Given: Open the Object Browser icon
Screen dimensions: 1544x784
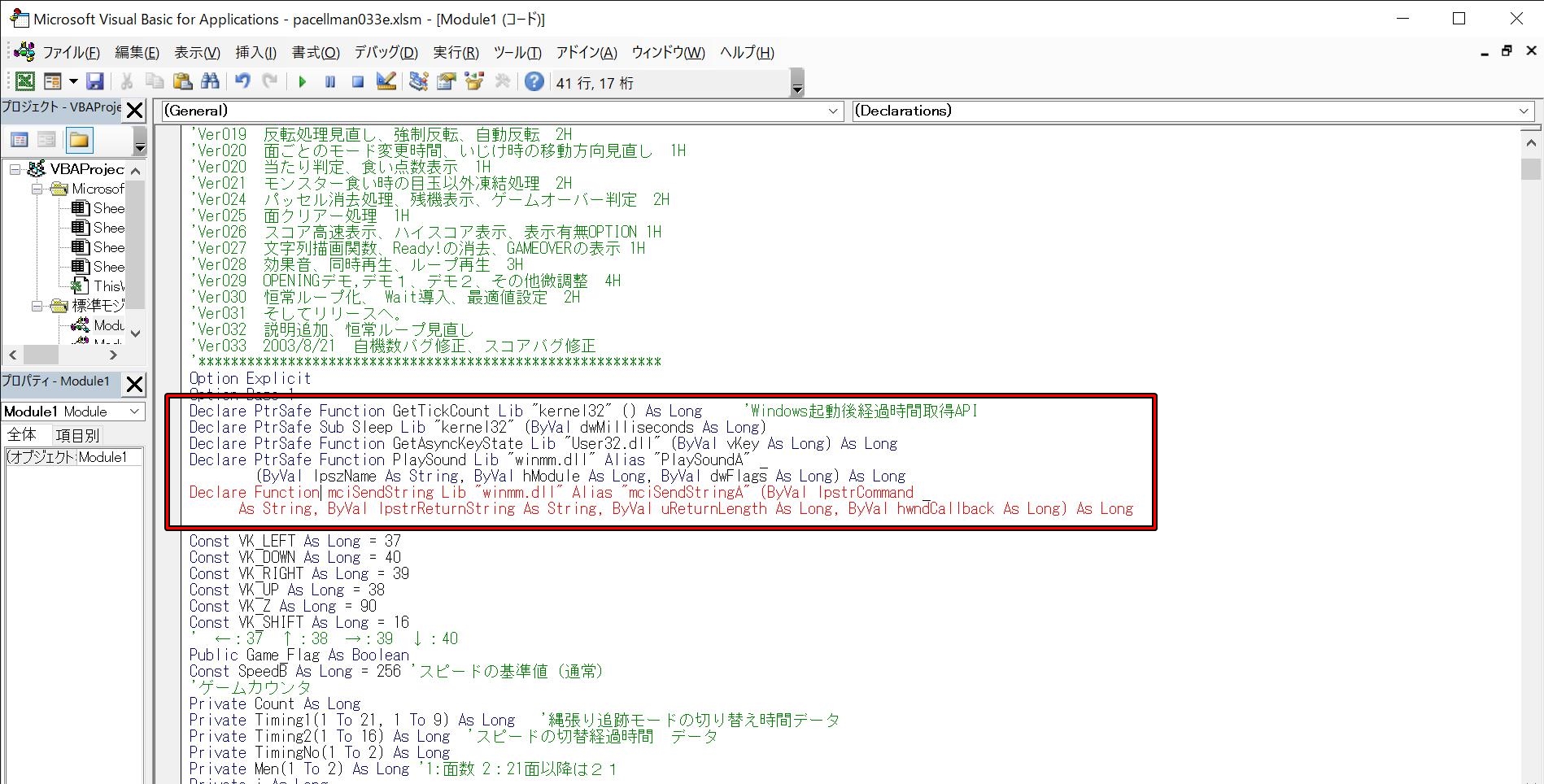Looking at the screenshot, I should [473, 81].
